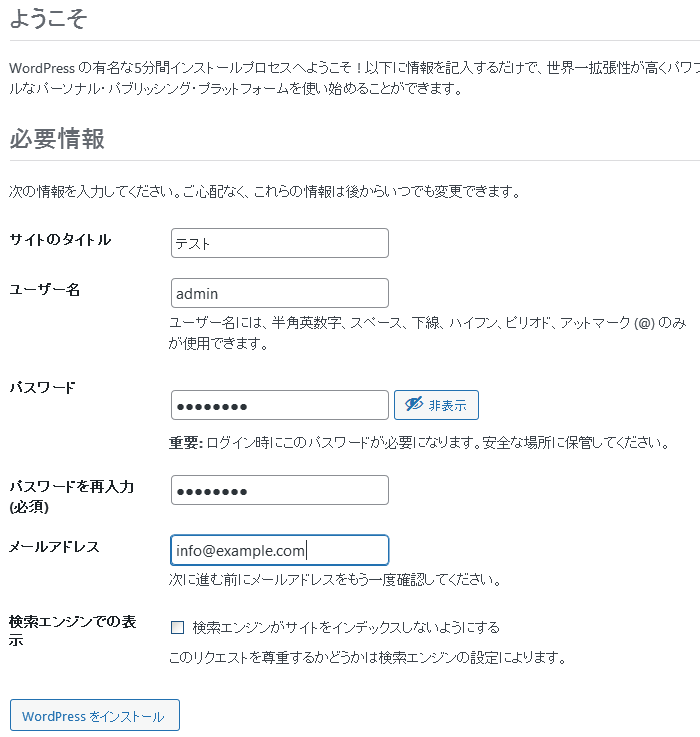Image resolution: width=700 pixels, height=737 pixels.
Task: Click the メールアドレス field label
Action: pyautogui.click(x=54, y=547)
